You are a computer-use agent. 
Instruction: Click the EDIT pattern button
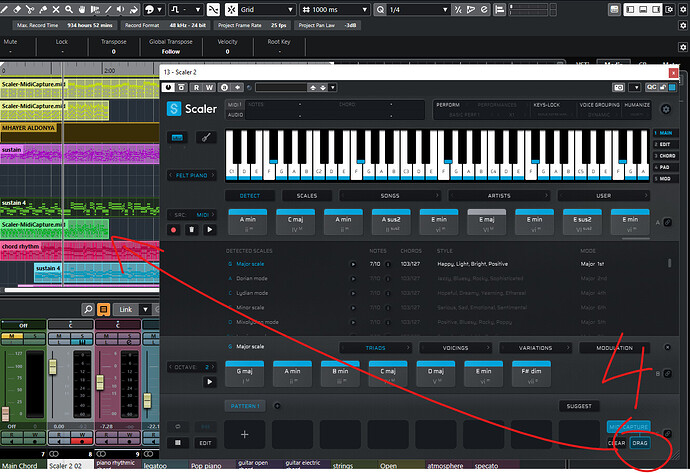point(206,443)
